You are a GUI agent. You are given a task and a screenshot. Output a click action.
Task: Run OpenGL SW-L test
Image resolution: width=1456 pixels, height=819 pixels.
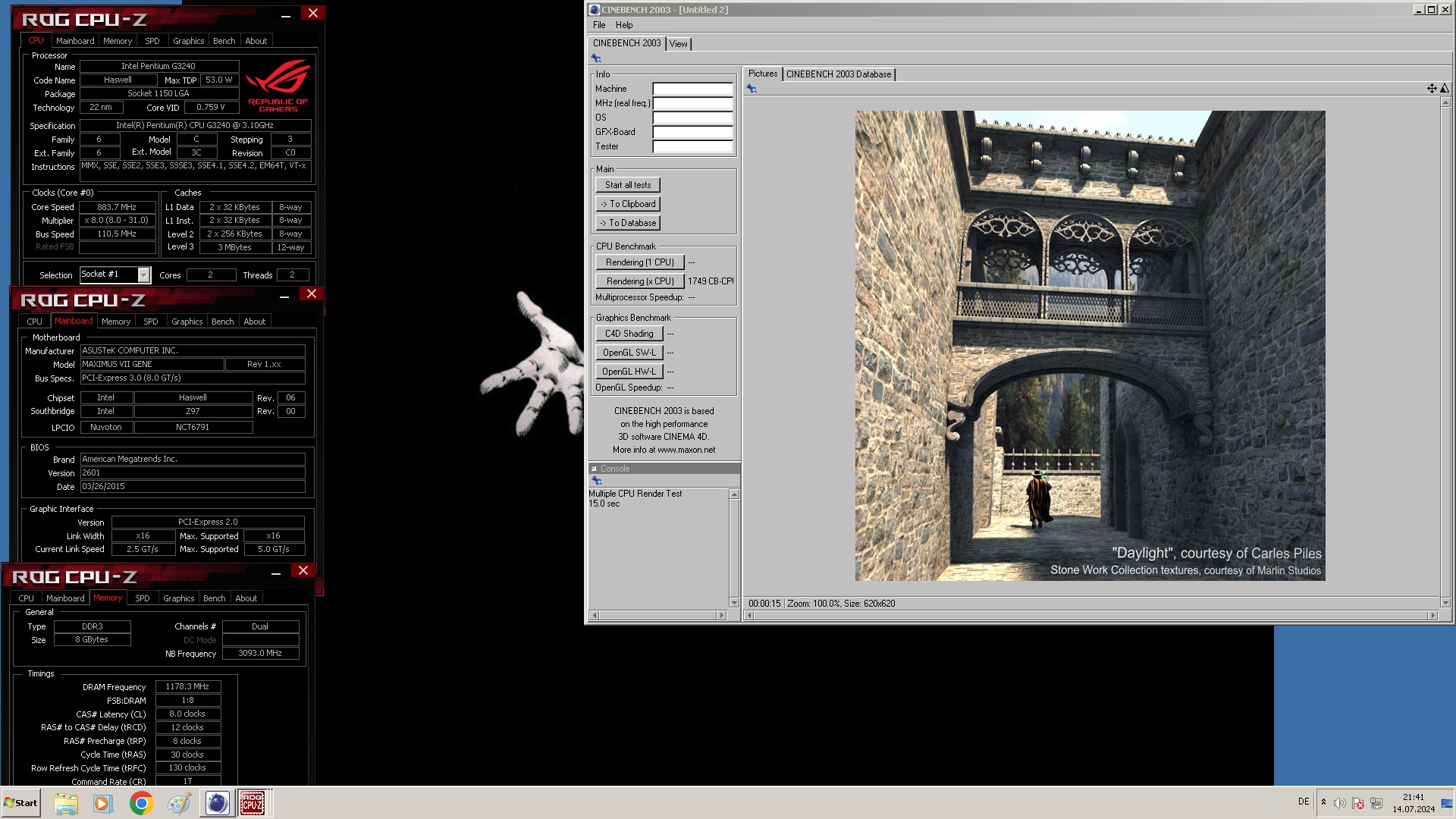coord(629,353)
